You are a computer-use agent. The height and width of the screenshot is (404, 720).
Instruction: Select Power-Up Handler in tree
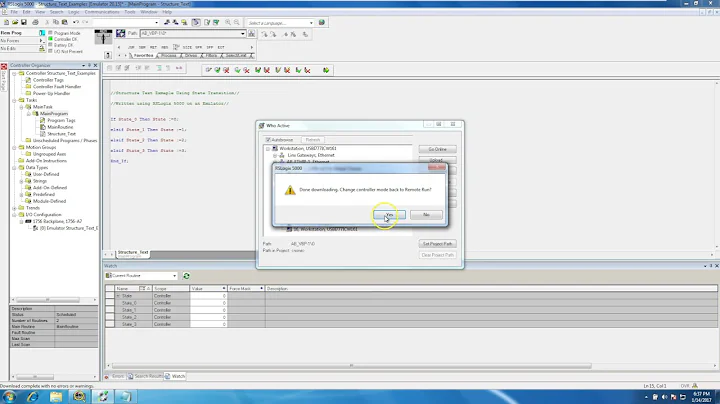pos(51,93)
